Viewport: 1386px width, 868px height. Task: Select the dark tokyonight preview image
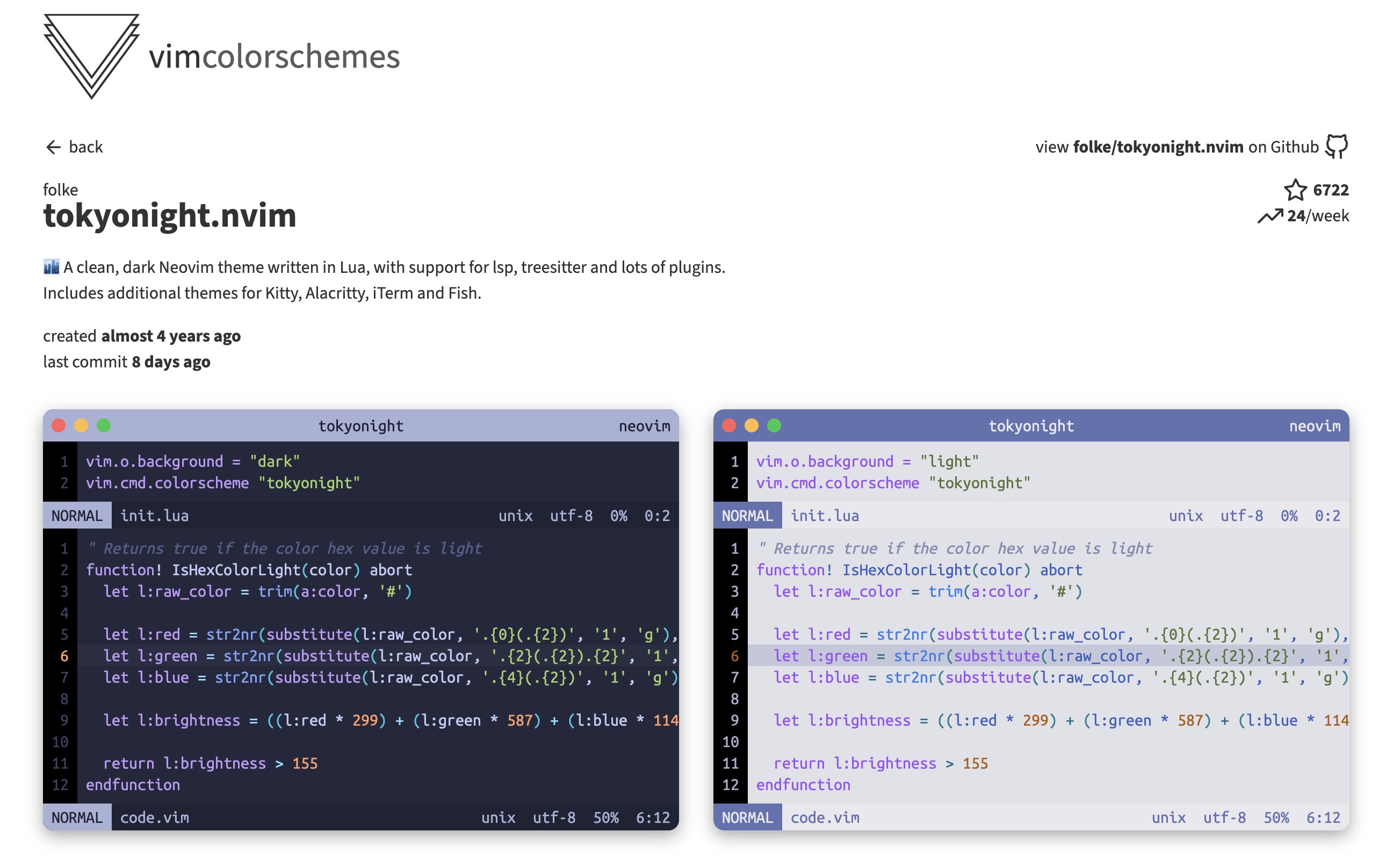tap(360, 619)
